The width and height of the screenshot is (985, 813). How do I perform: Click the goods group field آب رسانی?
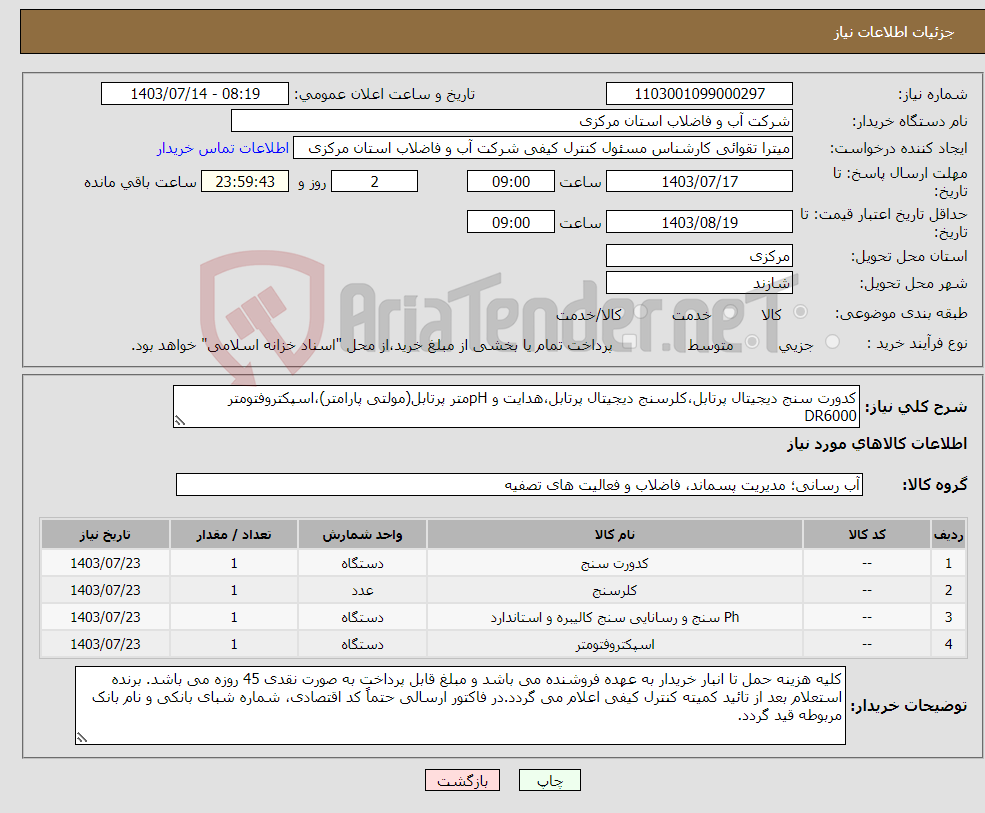[x=520, y=484]
